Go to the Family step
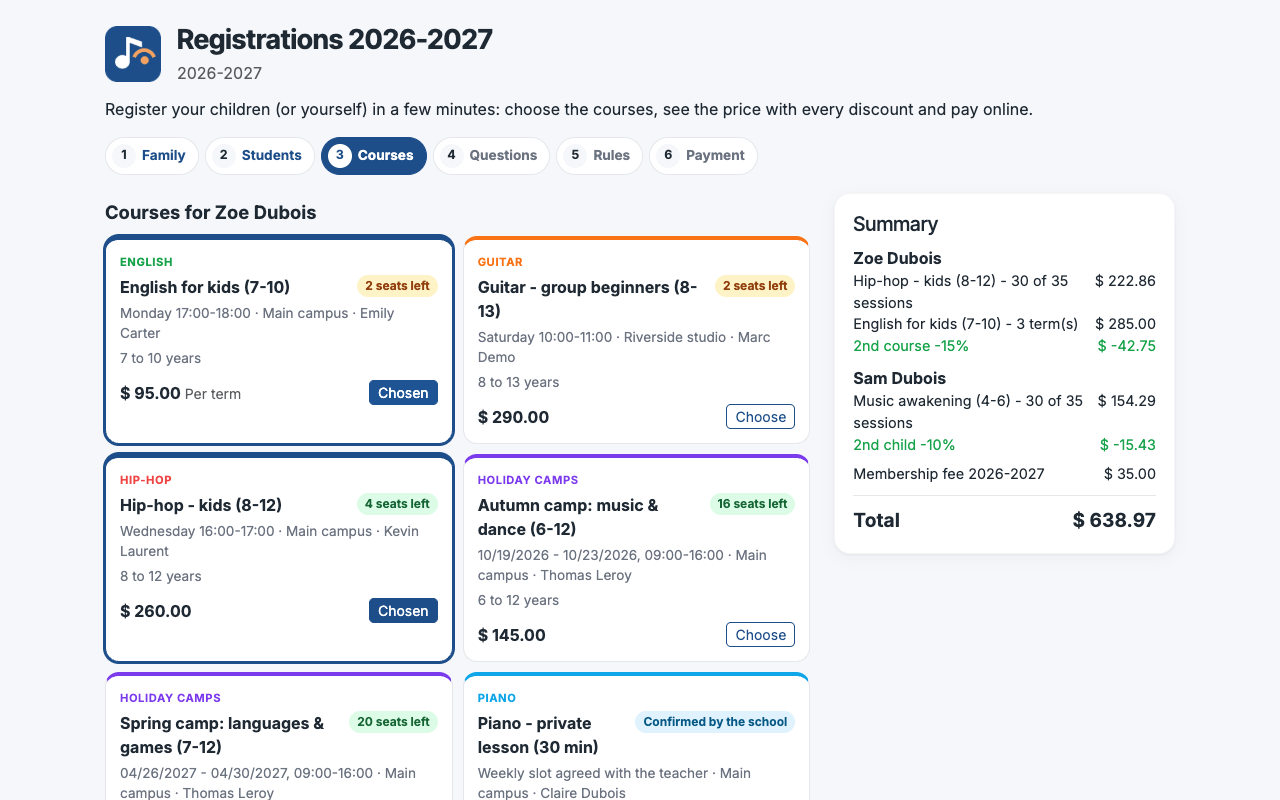 click(x=152, y=156)
